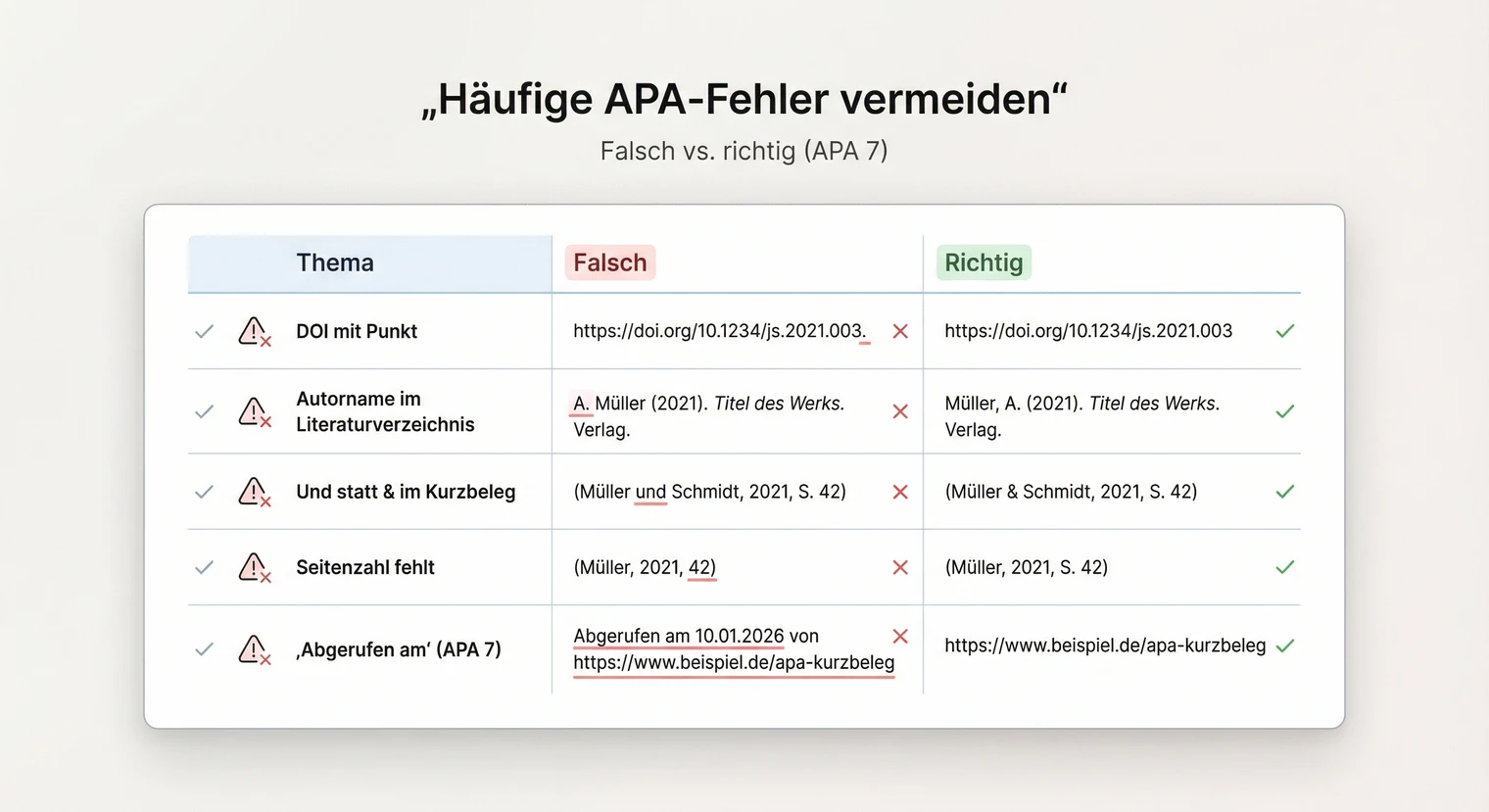1489x812 pixels.
Task: Click the red underline beneath 'Abgerufen am 10.01.2026'
Action: (679, 648)
